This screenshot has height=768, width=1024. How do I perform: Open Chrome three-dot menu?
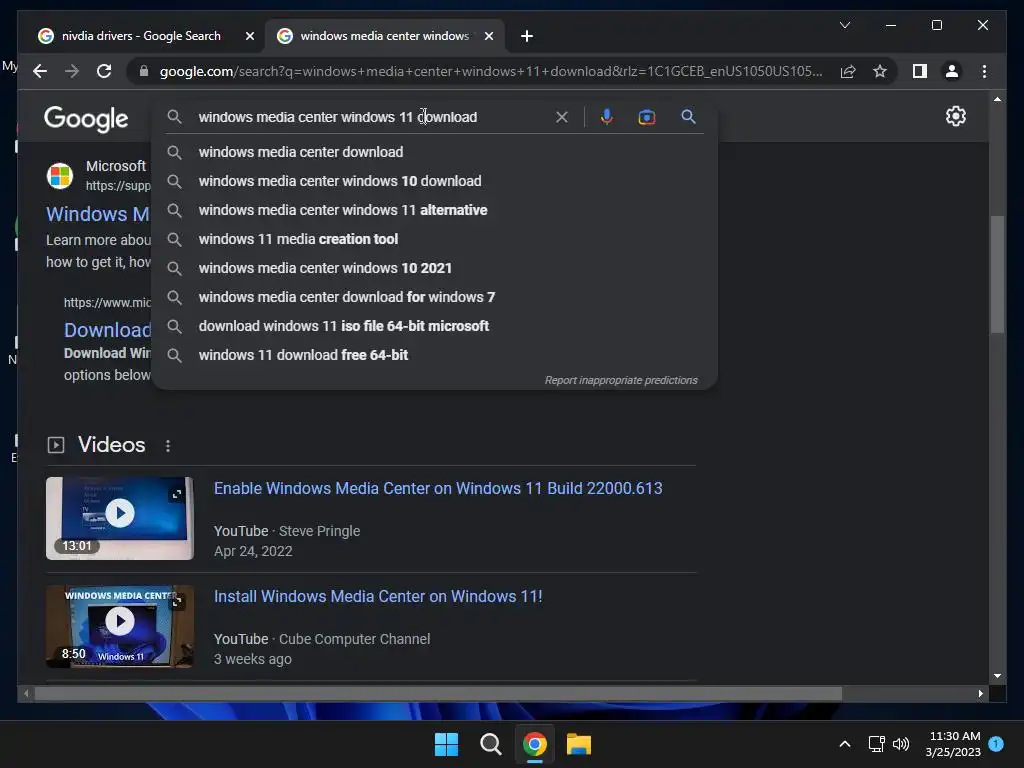click(984, 71)
